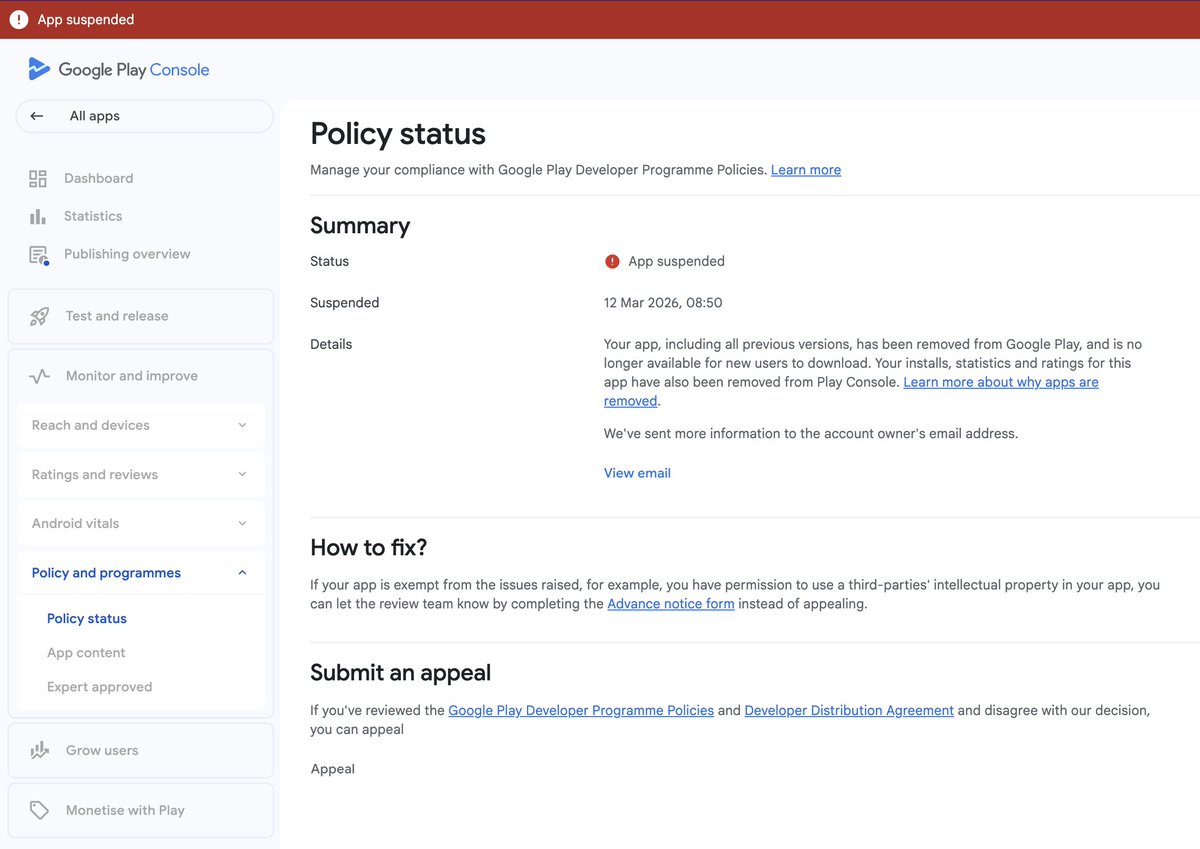Open App content in the sidebar
1200x849 pixels.
pyautogui.click(x=86, y=652)
